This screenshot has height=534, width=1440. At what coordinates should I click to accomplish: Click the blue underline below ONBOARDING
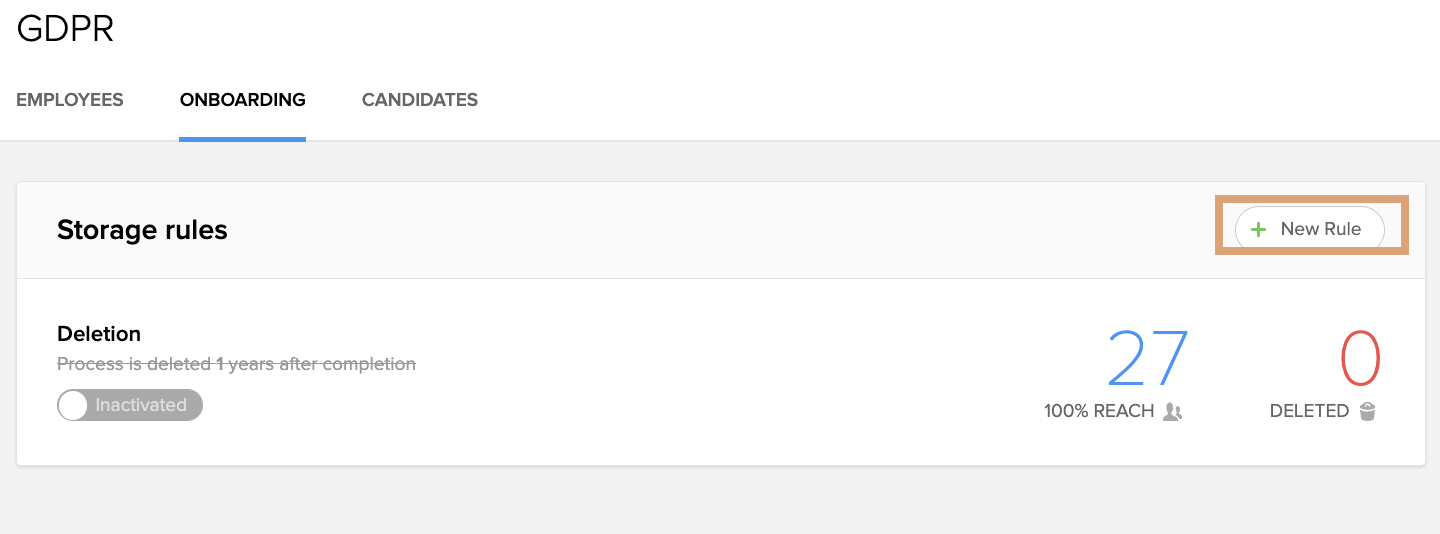(x=243, y=139)
